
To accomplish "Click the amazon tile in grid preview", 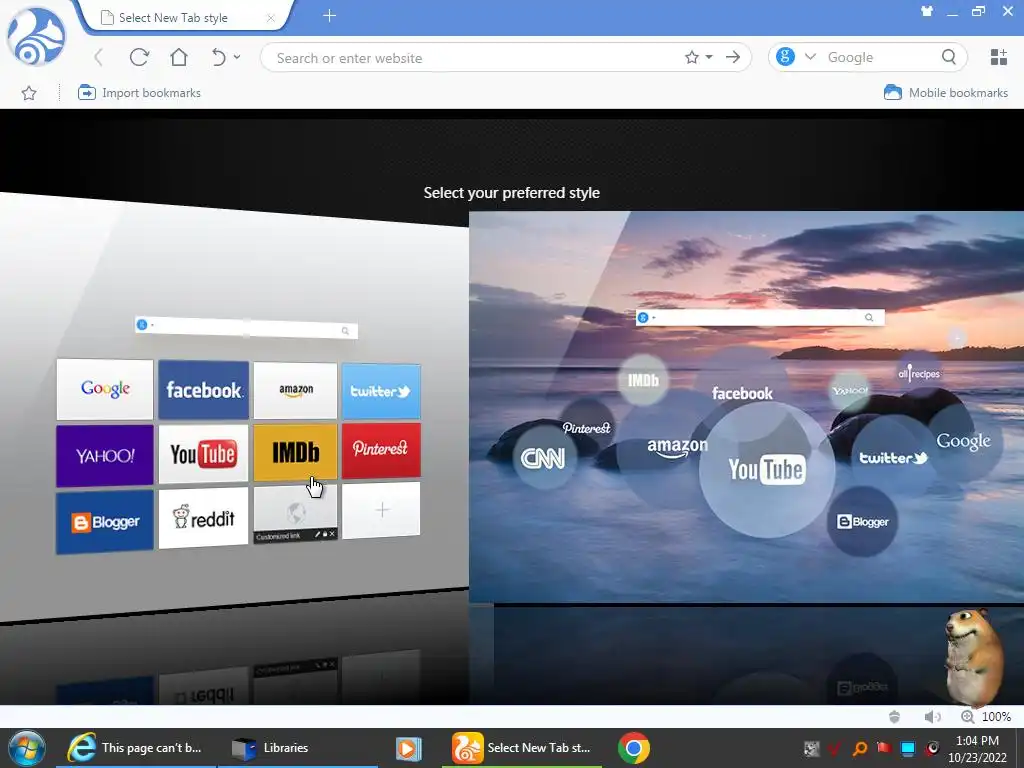I will pyautogui.click(x=295, y=391).
